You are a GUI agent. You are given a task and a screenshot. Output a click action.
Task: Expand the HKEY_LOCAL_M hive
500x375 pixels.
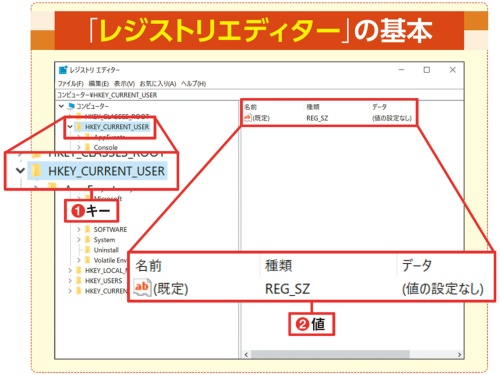point(70,271)
